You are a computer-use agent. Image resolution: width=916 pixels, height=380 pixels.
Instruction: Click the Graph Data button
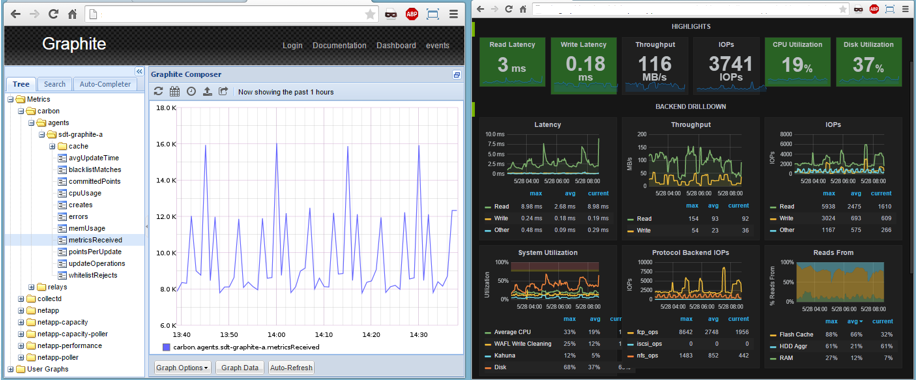coord(240,368)
